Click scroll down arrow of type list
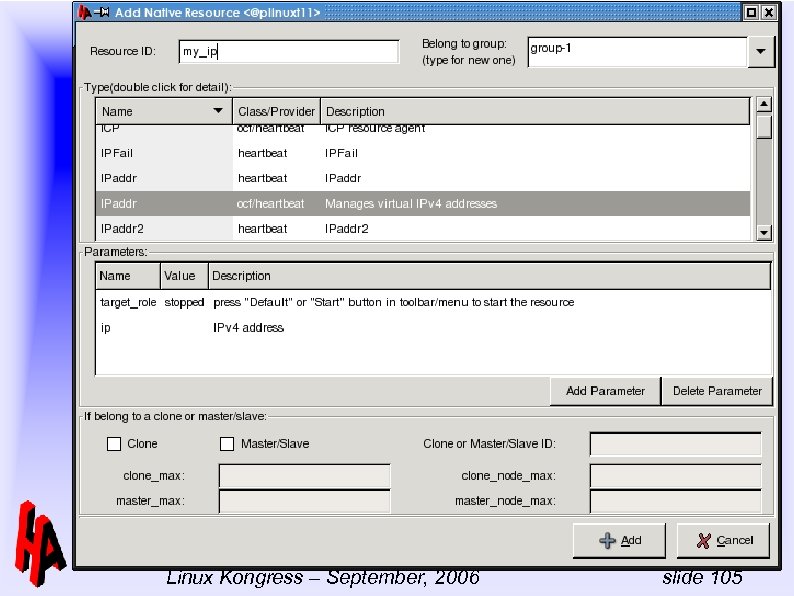794x596 pixels. tap(764, 232)
